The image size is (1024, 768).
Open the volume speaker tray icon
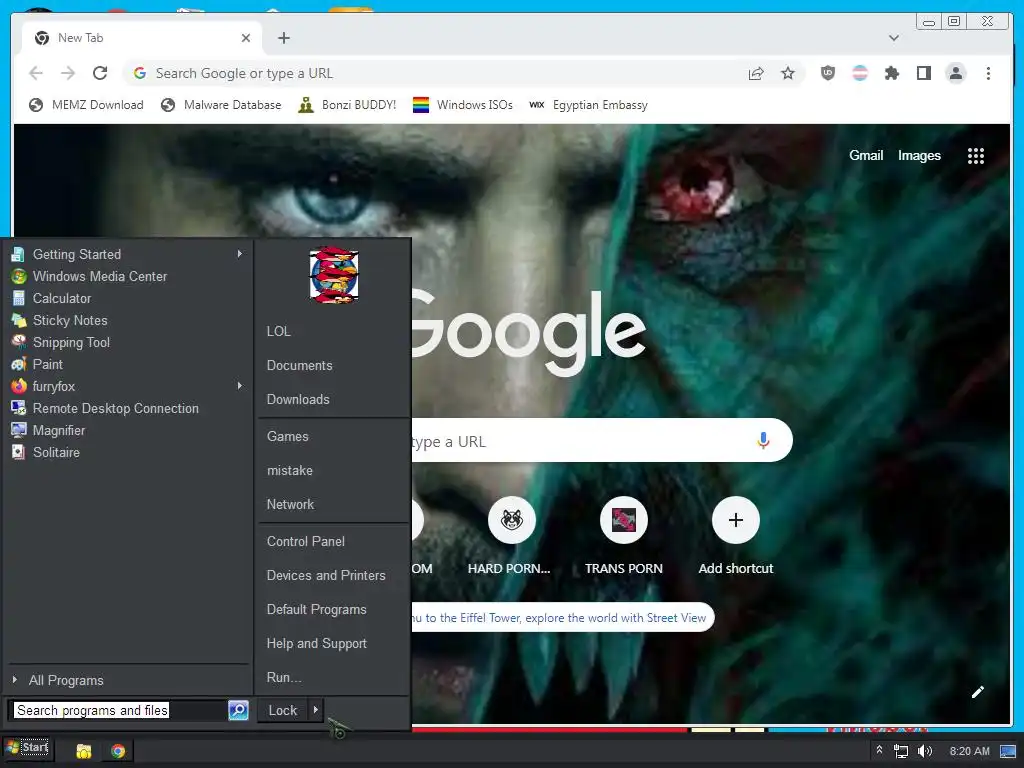click(x=925, y=751)
